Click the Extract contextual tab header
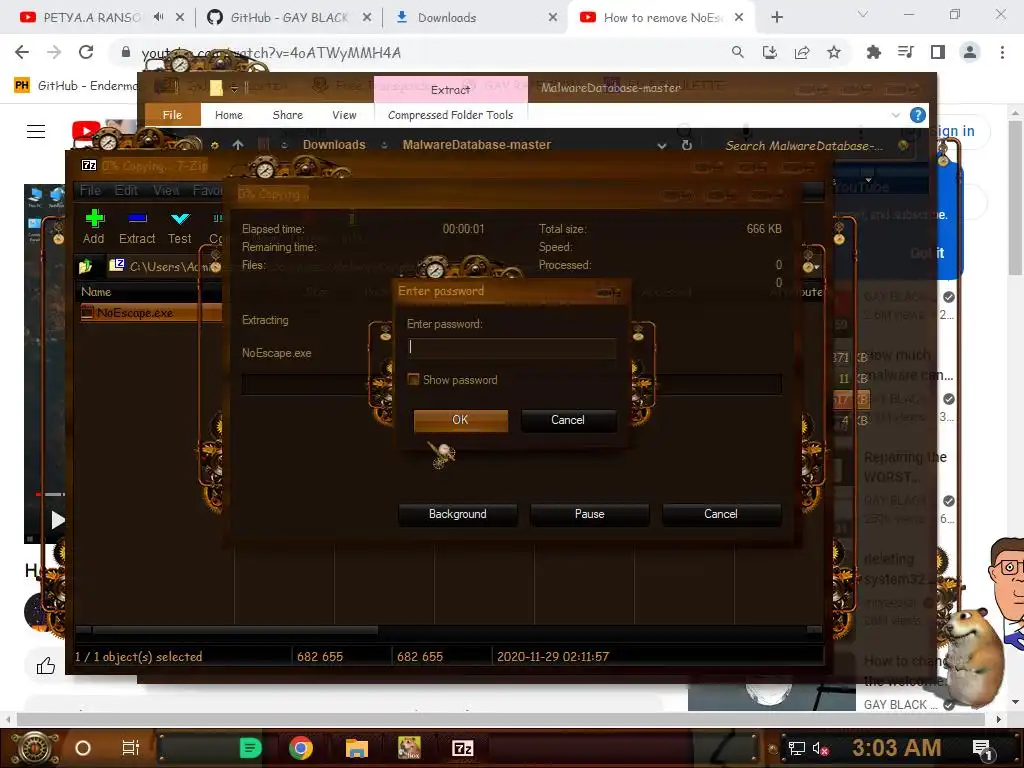 pyautogui.click(x=450, y=89)
